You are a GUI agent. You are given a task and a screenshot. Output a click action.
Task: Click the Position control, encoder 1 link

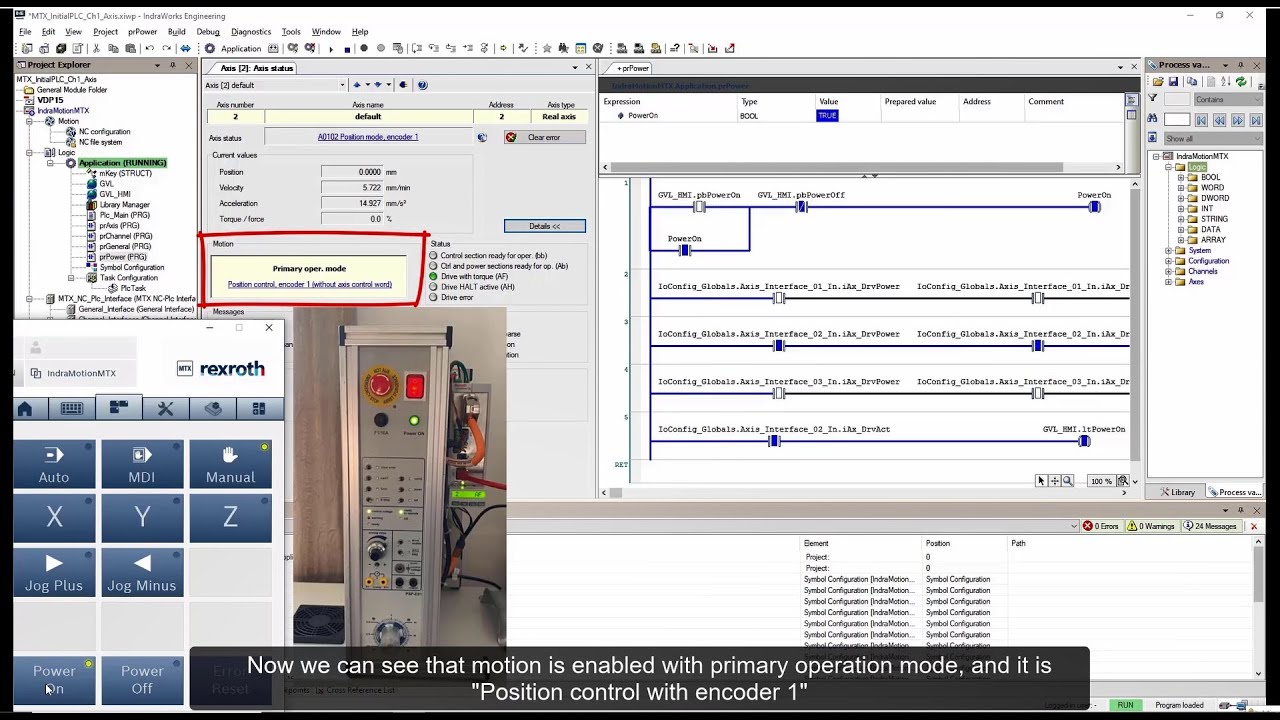click(x=310, y=285)
